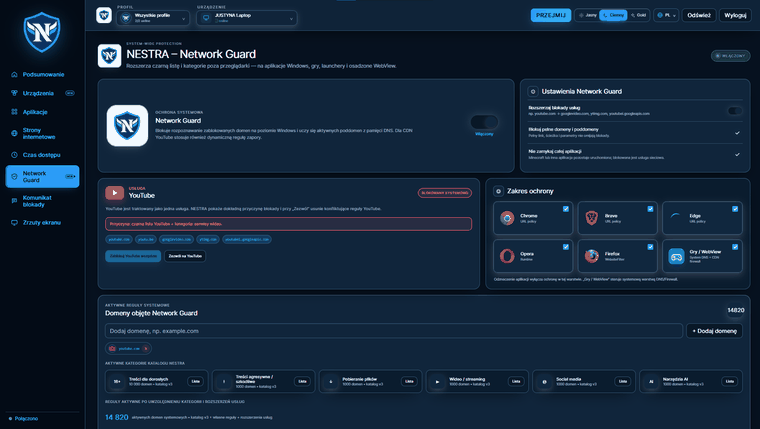Click the WŁĄCZONY status badge
Viewport: 760px width, 429px height.
point(730,56)
